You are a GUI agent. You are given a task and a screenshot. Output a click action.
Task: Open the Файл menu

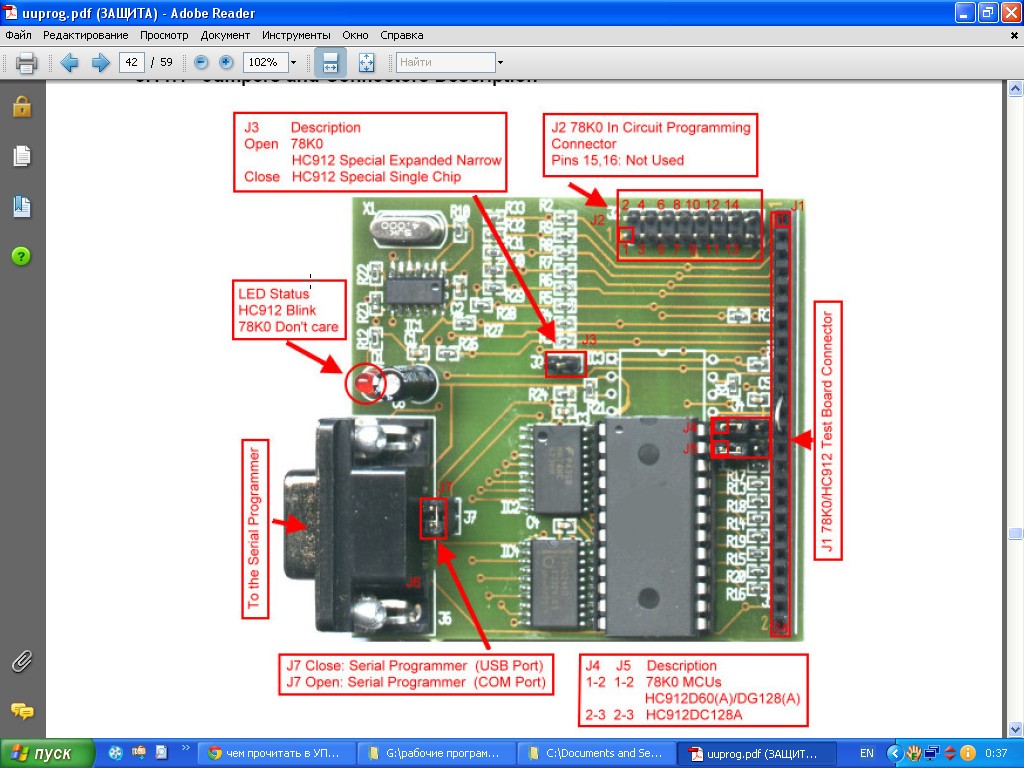coord(18,35)
